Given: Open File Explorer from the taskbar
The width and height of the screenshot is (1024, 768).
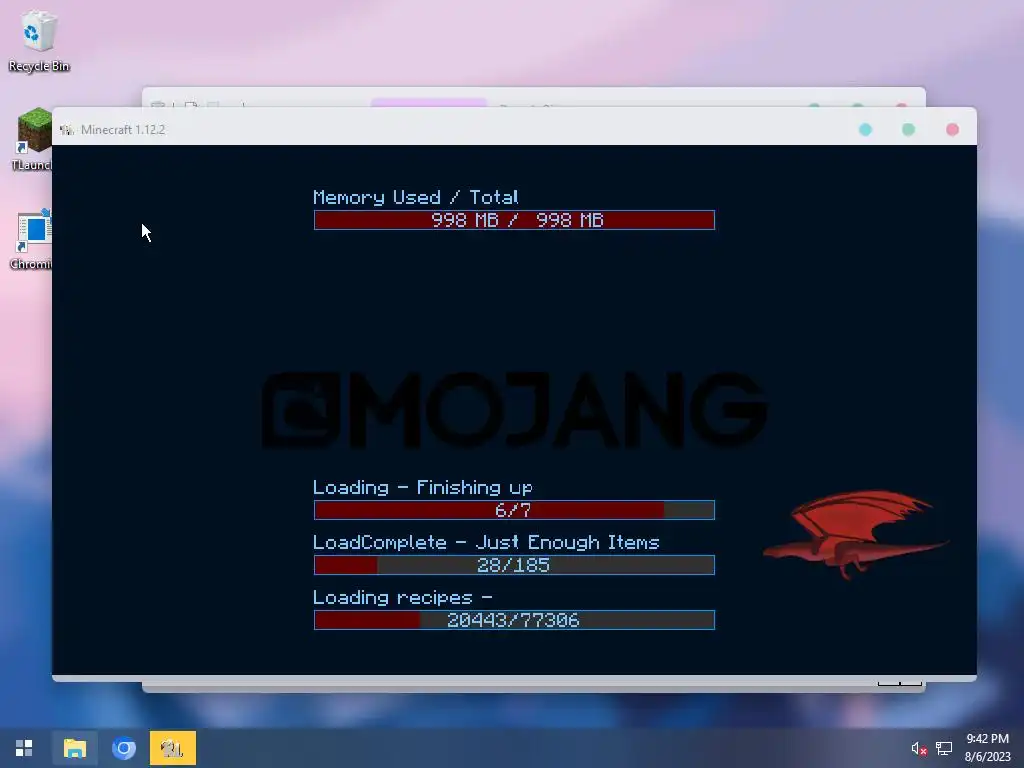Looking at the screenshot, I should coord(74,748).
